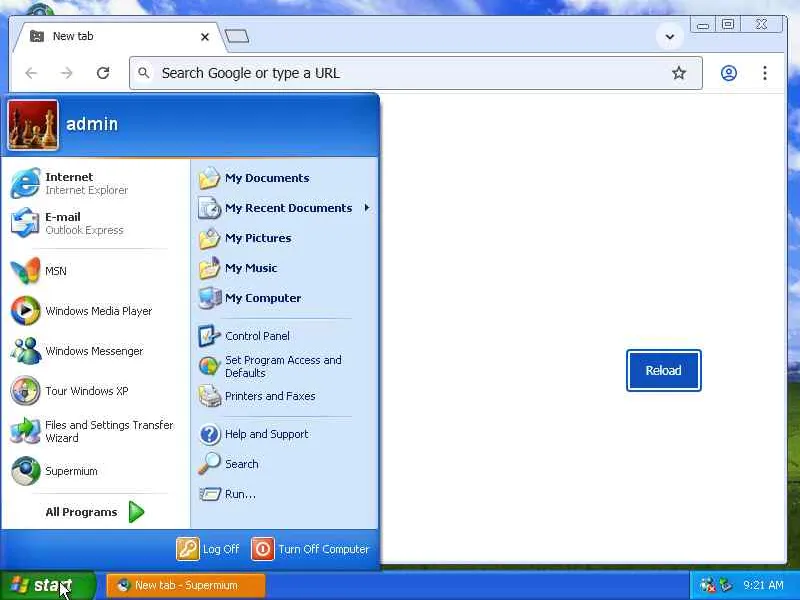Go forward in browser

[x=67, y=73]
